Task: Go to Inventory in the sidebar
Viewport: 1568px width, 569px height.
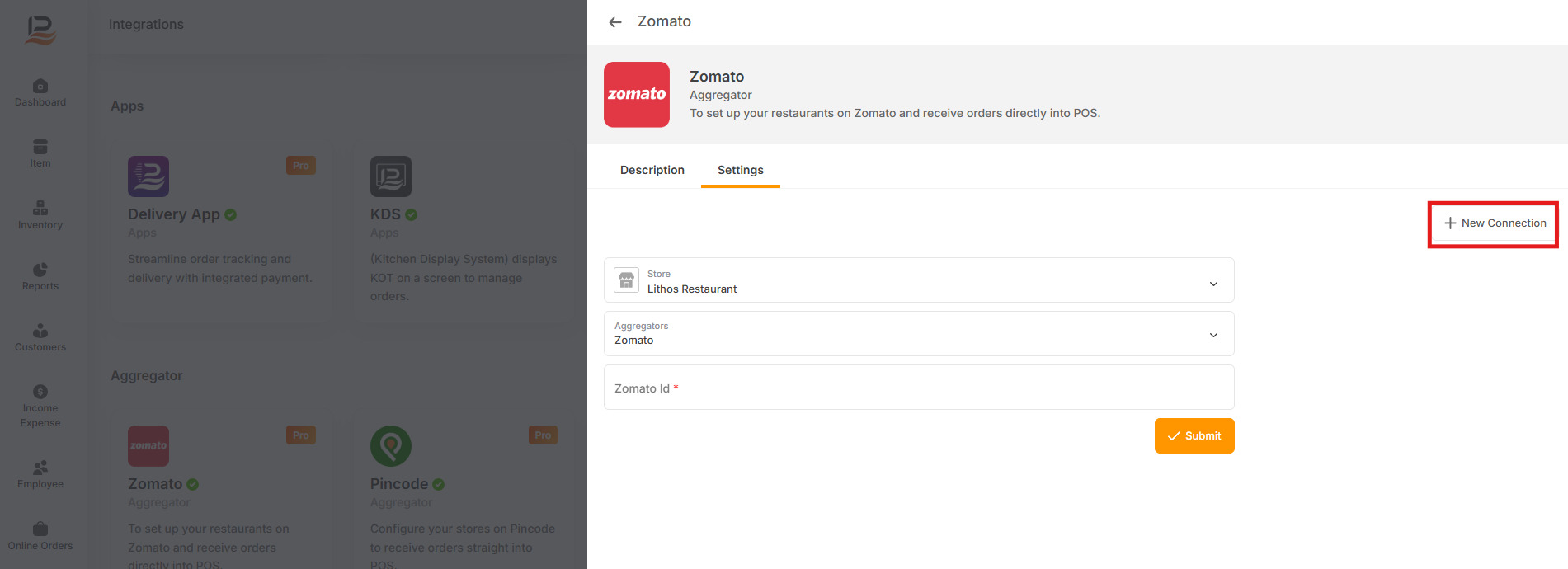Action: click(x=40, y=214)
